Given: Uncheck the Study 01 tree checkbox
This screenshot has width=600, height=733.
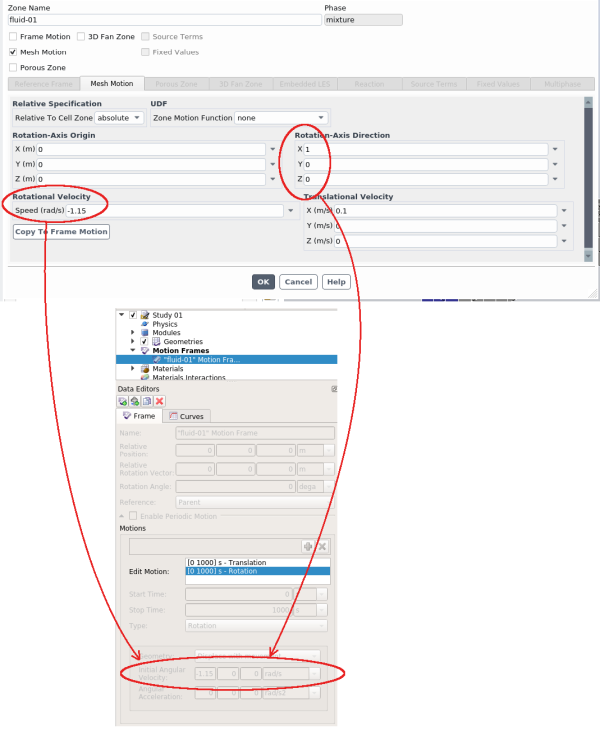Looking at the screenshot, I should point(133,315).
